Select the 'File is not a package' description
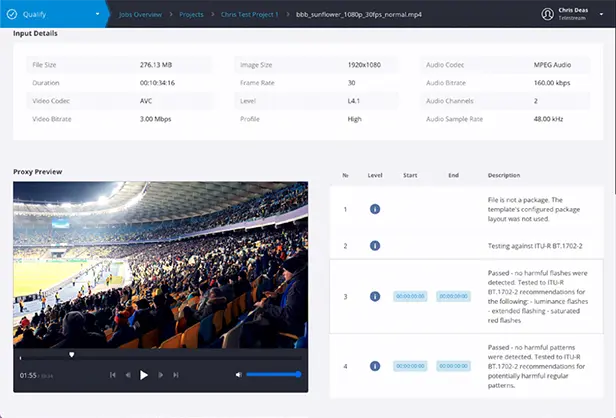616x418 pixels. [x=534, y=209]
